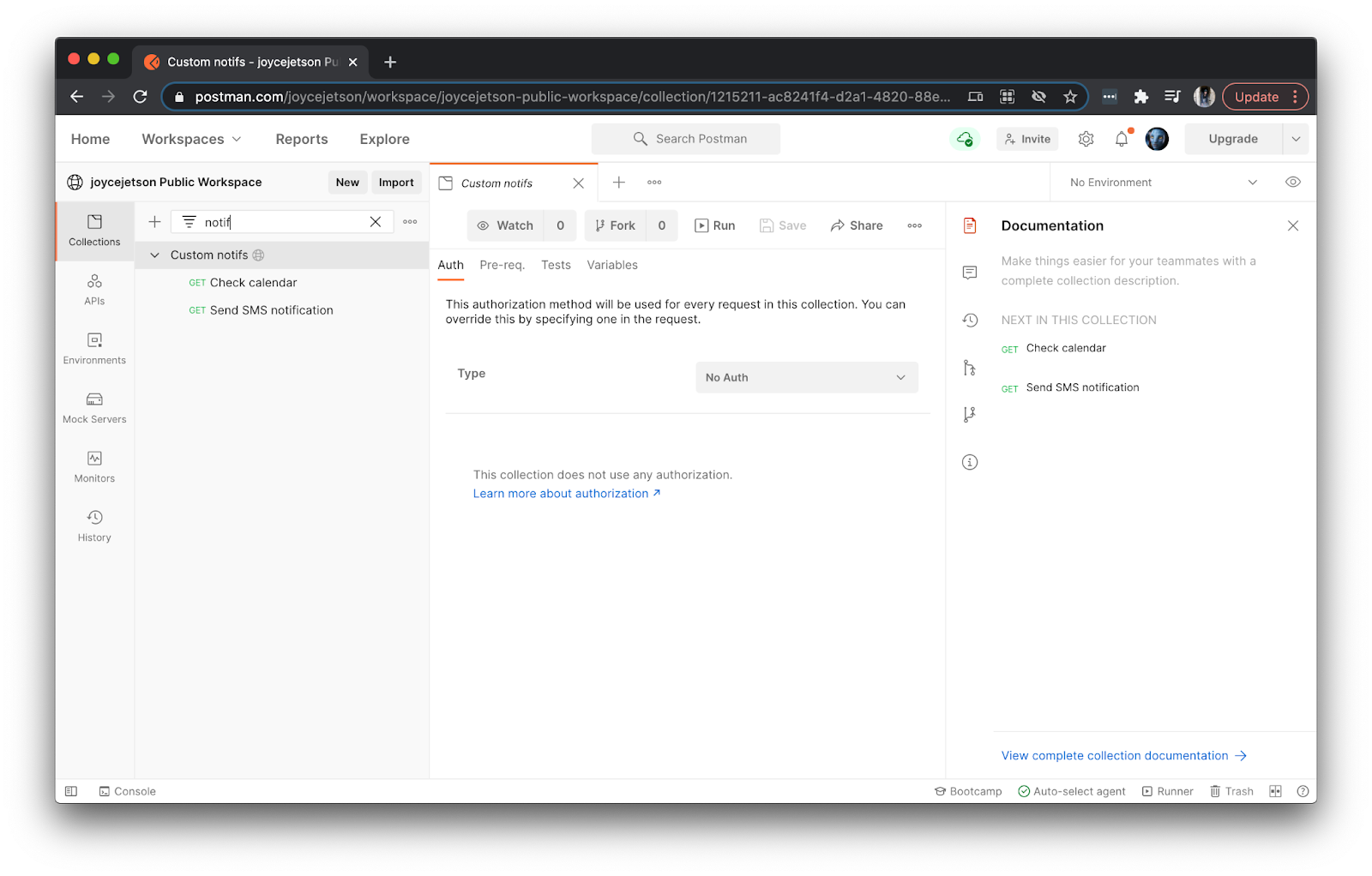Open View complete collection documentation link

[1124, 755]
